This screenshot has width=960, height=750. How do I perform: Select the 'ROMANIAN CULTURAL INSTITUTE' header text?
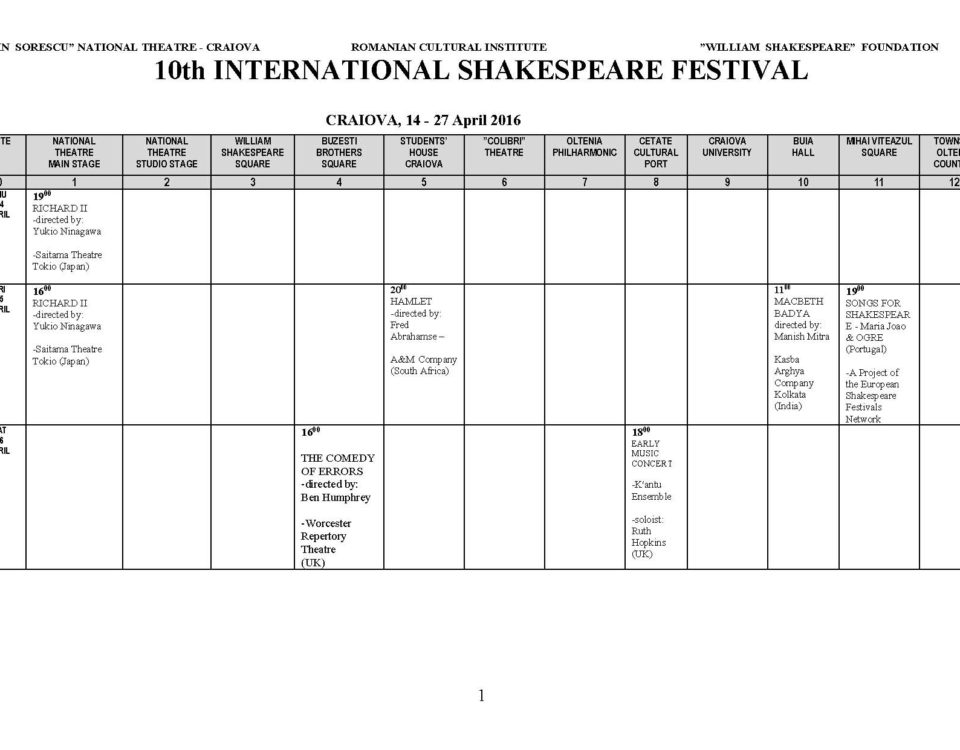(449, 47)
